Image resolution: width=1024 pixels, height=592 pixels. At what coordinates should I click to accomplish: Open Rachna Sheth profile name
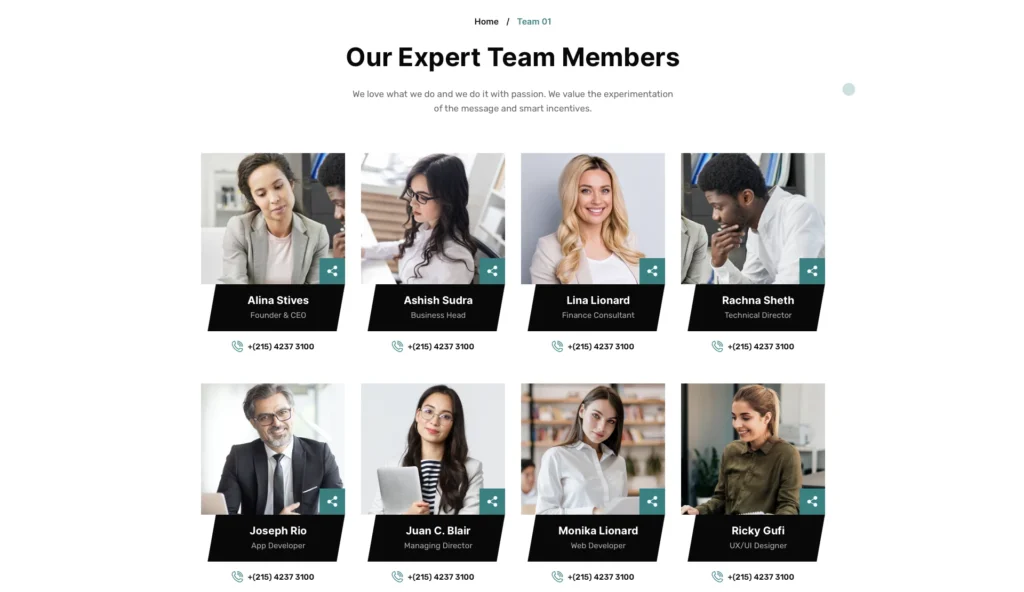click(758, 300)
